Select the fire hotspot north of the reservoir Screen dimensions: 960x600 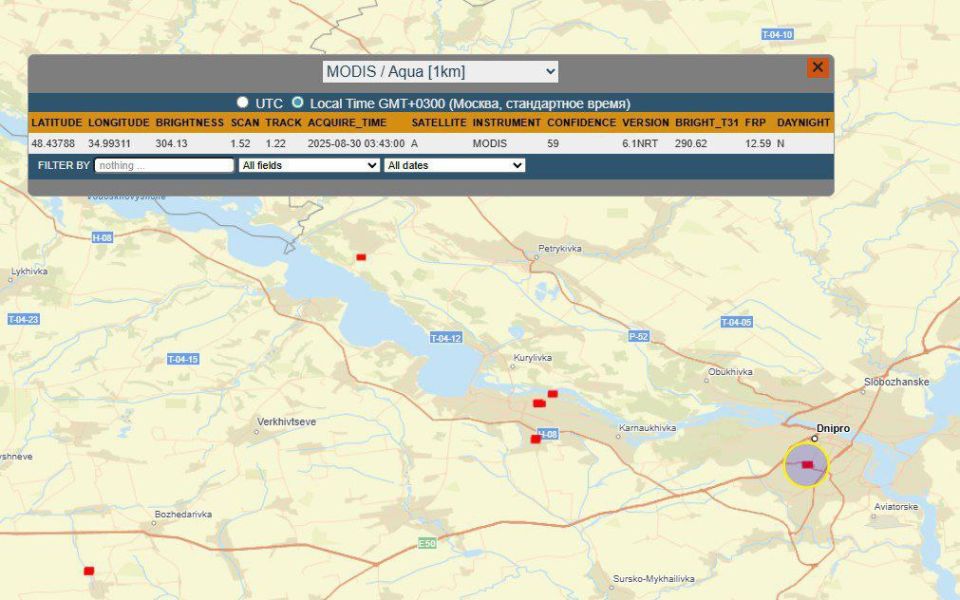(361, 257)
